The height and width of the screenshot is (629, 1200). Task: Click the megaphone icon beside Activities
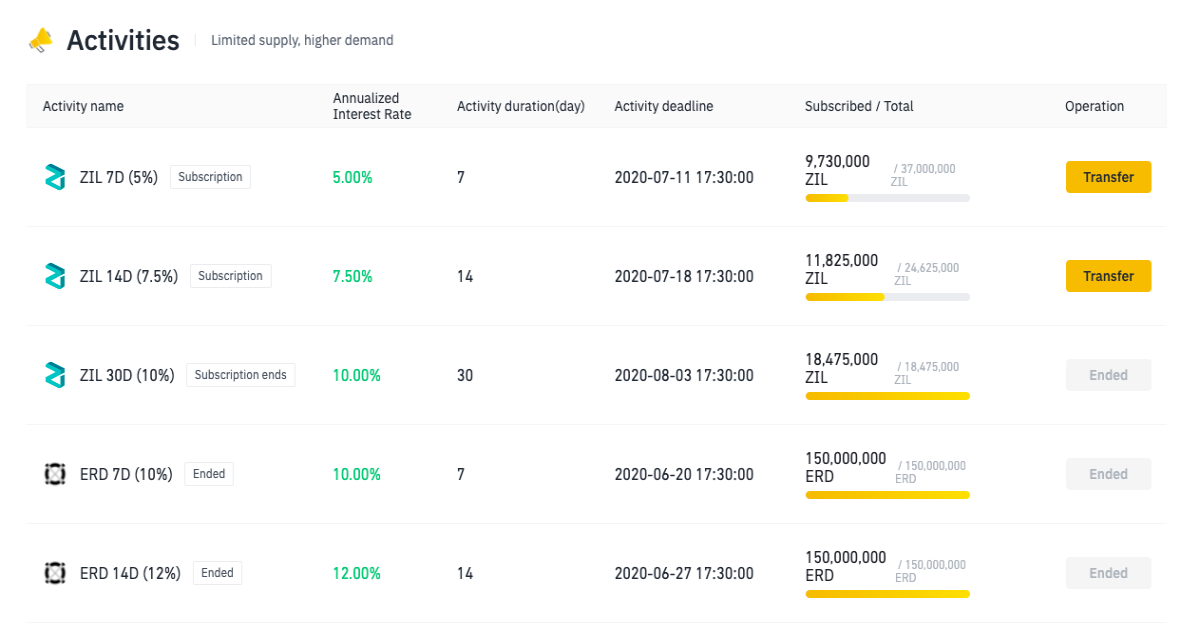(40, 40)
